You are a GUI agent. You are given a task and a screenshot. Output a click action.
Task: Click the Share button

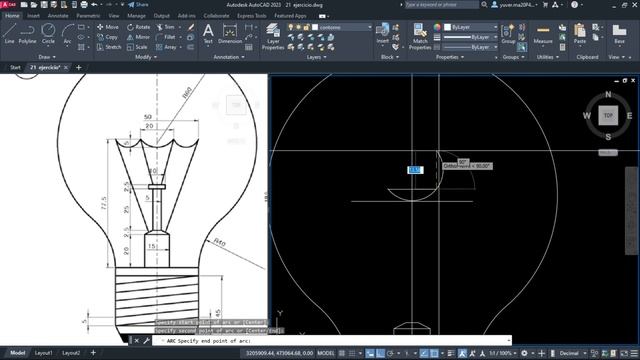[138, 4]
